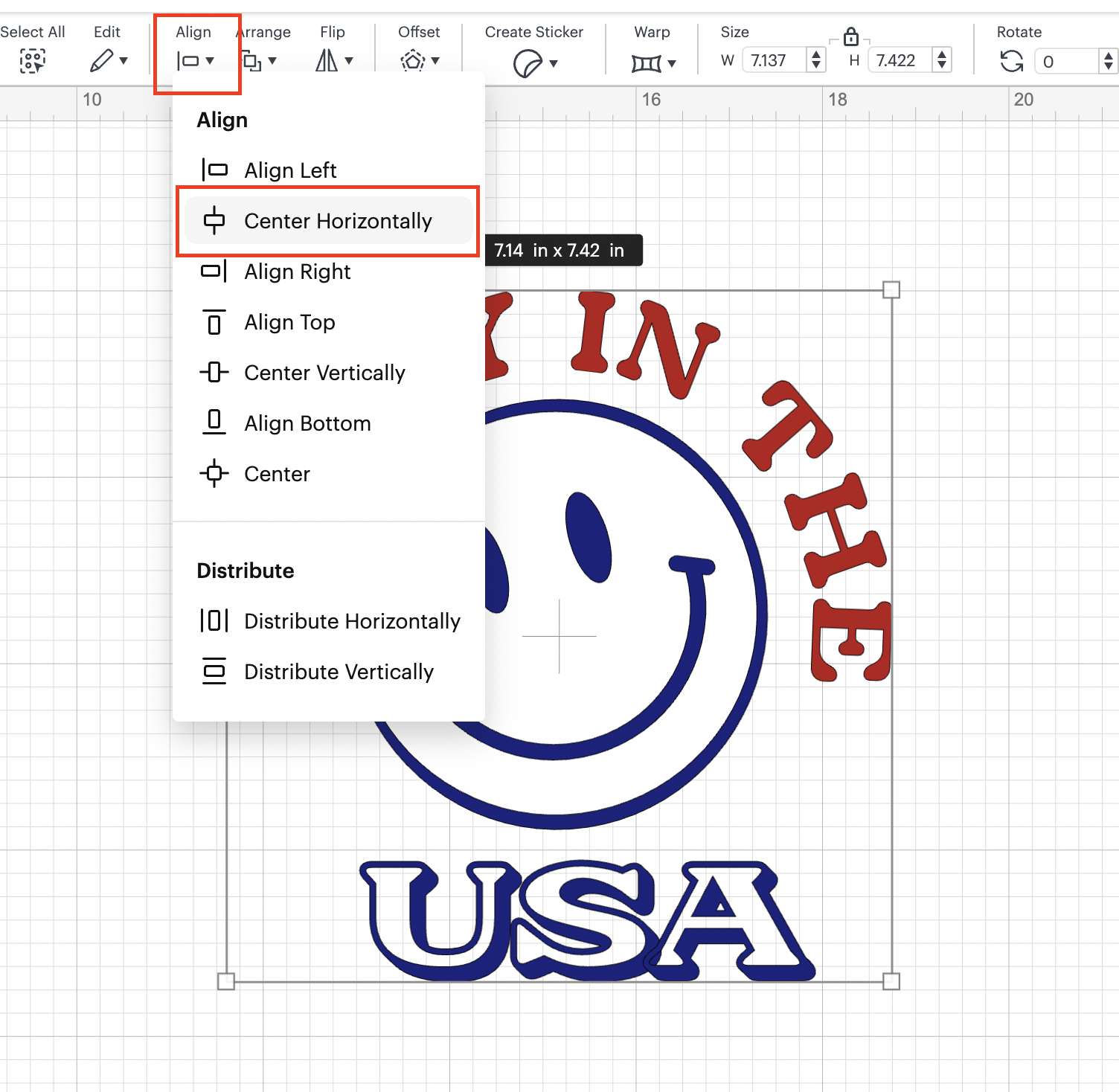This screenshot has height=1092, width=1119.
Task: Click the Warp icon
Action: [x=646, y=63]
